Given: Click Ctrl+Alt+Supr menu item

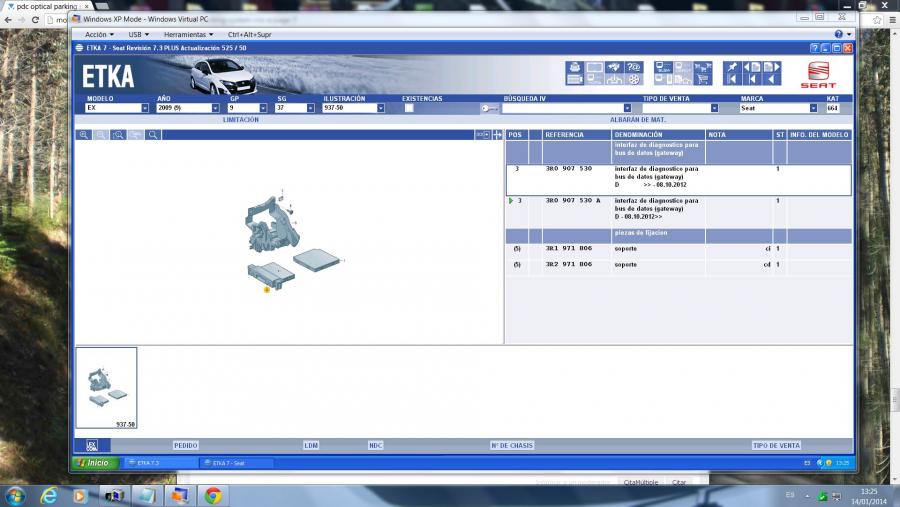Looking at the screenshot, I should coord(250,34).
